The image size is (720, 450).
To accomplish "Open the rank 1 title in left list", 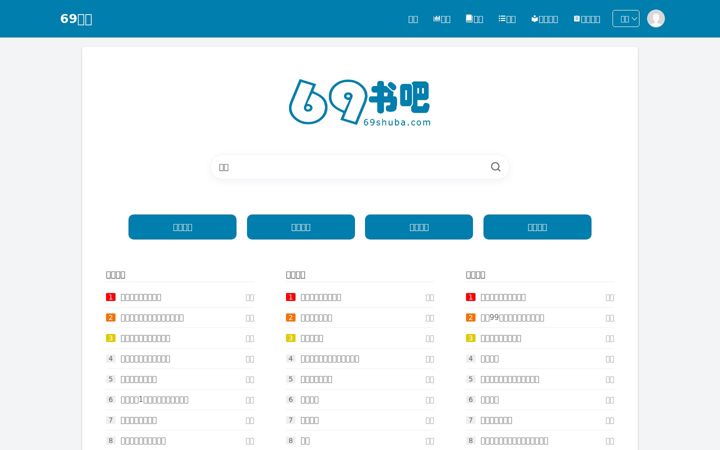I will tap(141, 297).
